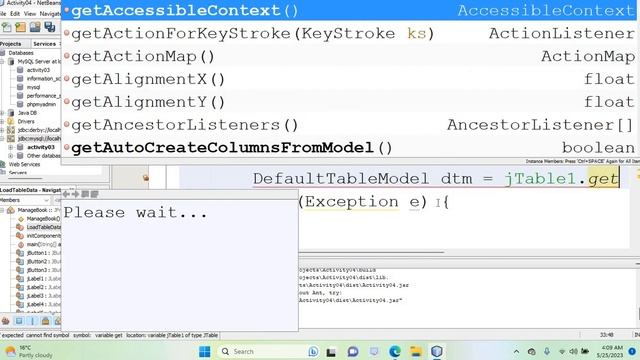Switch to the Services tab
This screenshot has height=360, width=640.
(45, 44)
